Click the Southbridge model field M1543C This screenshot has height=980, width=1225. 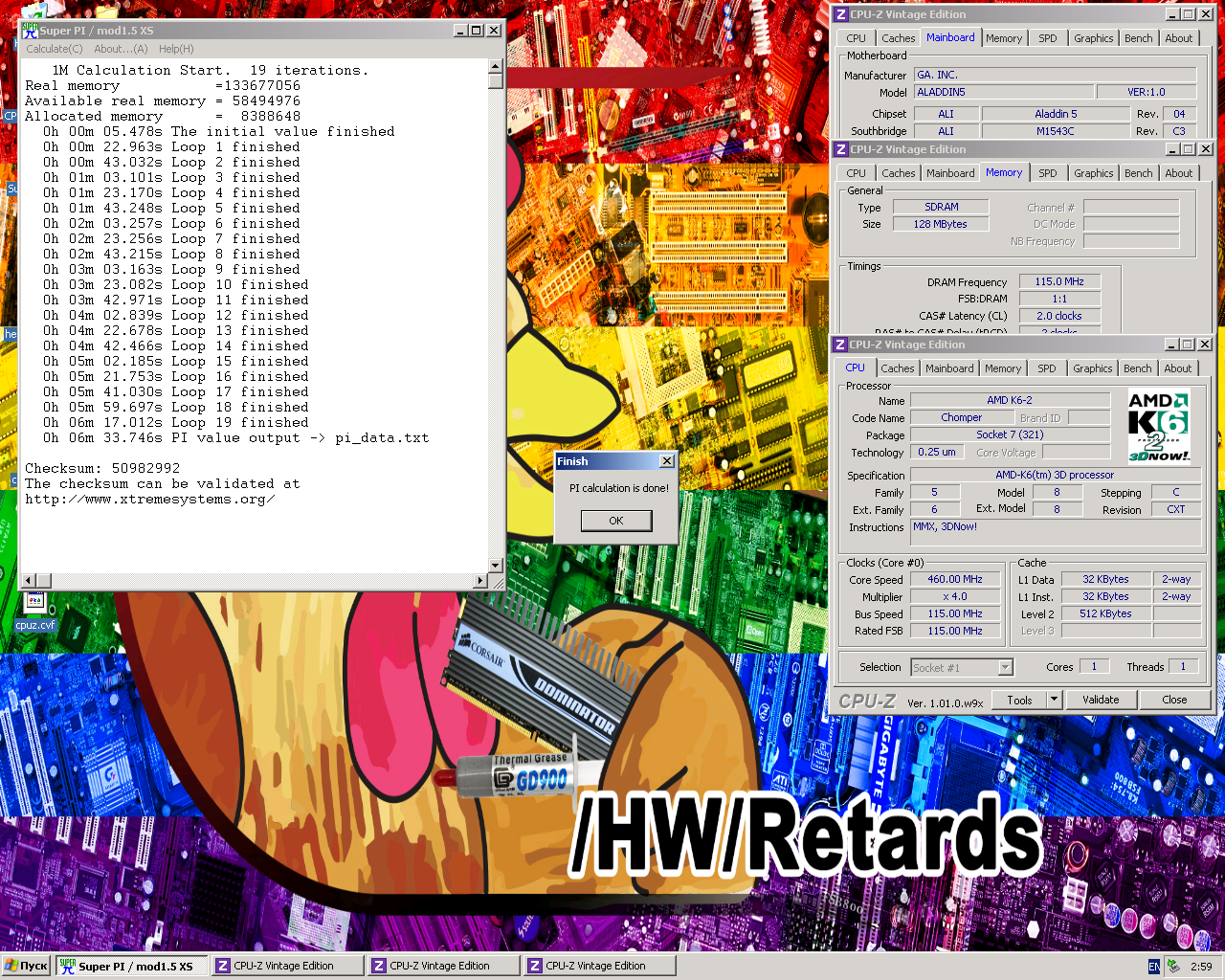(1056, 131)
